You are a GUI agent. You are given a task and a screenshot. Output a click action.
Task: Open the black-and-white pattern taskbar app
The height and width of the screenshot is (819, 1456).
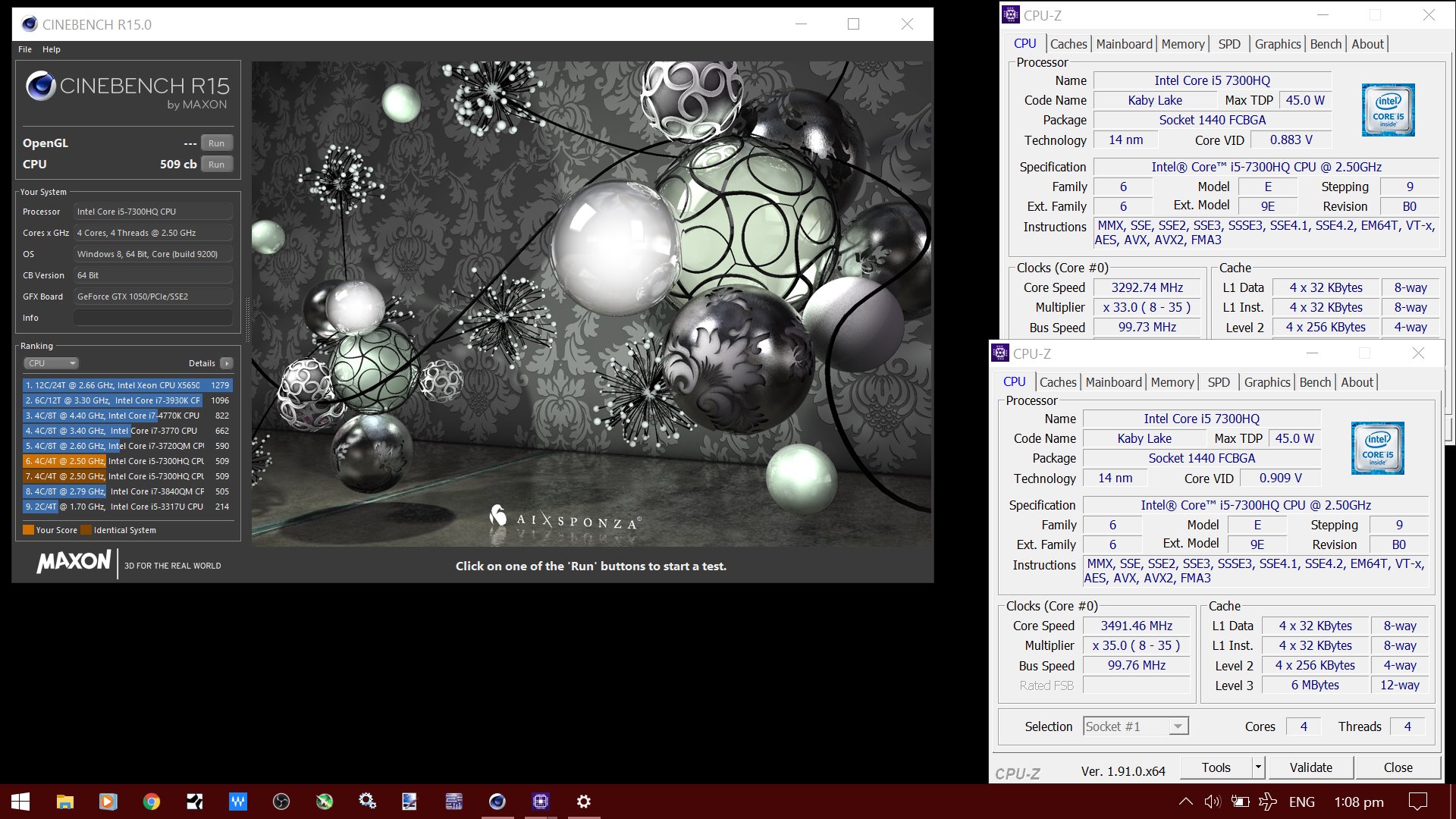195,802
